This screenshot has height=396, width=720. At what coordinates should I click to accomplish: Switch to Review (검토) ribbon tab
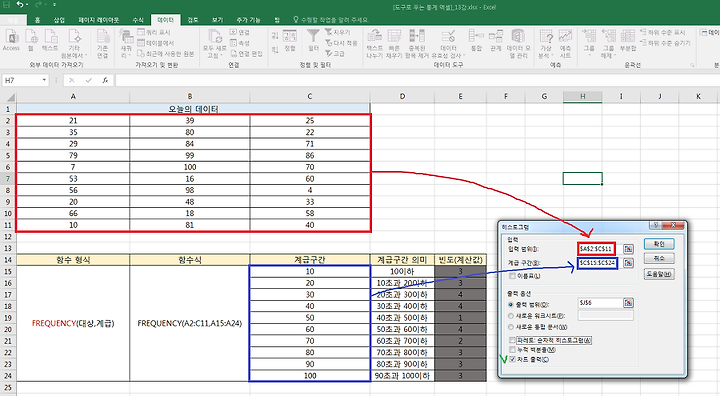[193, 20]
